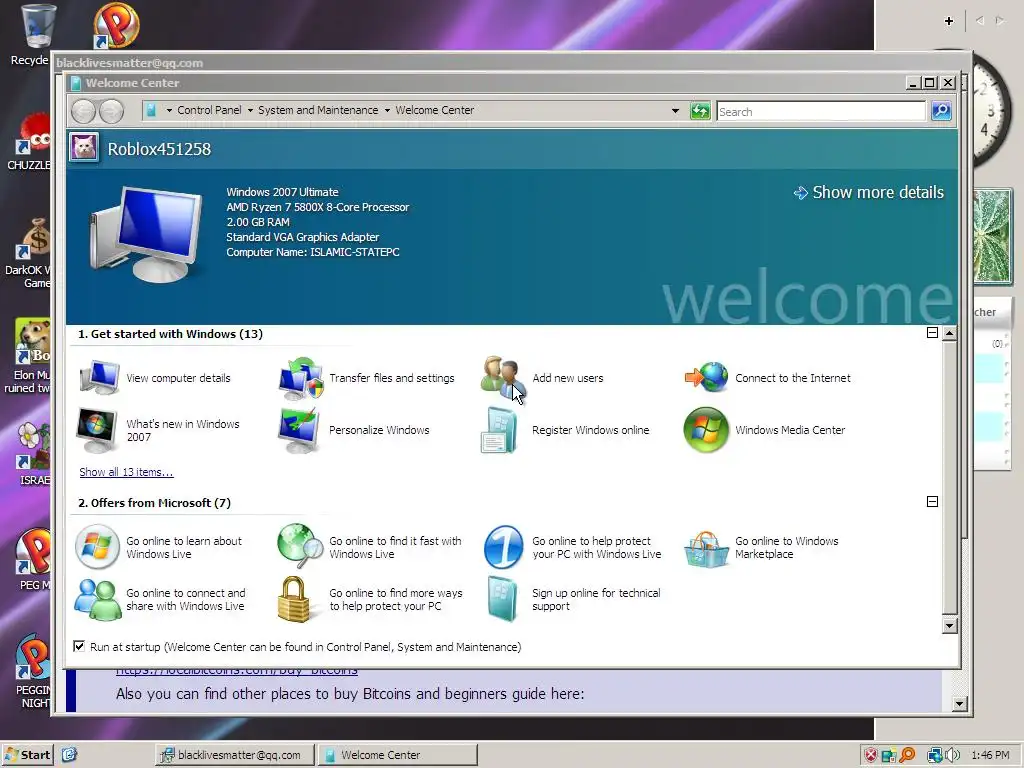Image resolution: width=1024 pixels, height=768 pixels.
Task: Open the DarkOK money bag desktop shortcut
Action: (x=31, y=253)
